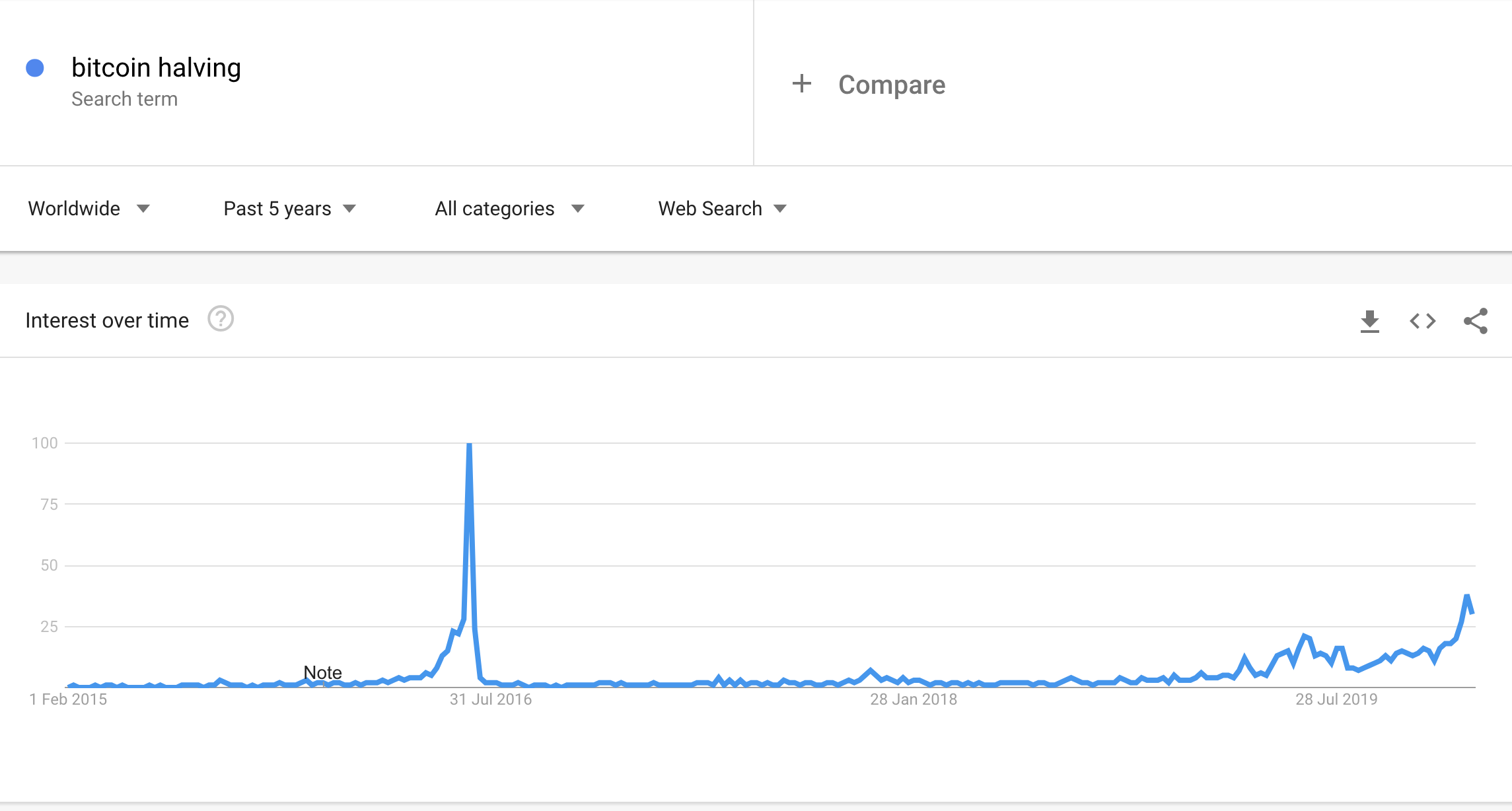
Task: Open the Past 5 years time range dropdown
Action: click(x=289, y=208)
